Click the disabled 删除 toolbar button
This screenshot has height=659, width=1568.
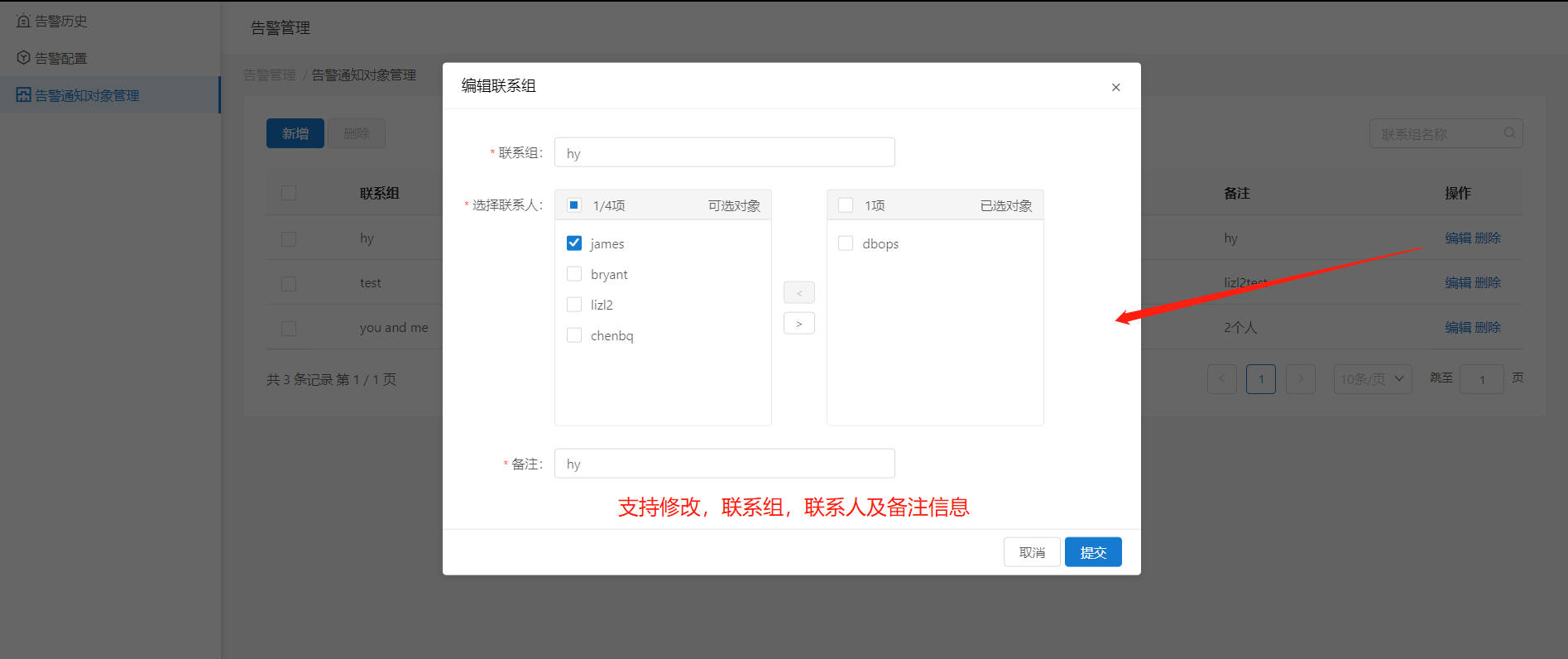click(357, 133)
